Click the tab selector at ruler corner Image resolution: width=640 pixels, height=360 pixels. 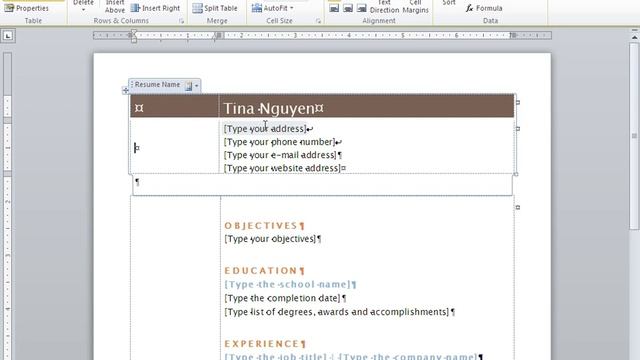8,36
